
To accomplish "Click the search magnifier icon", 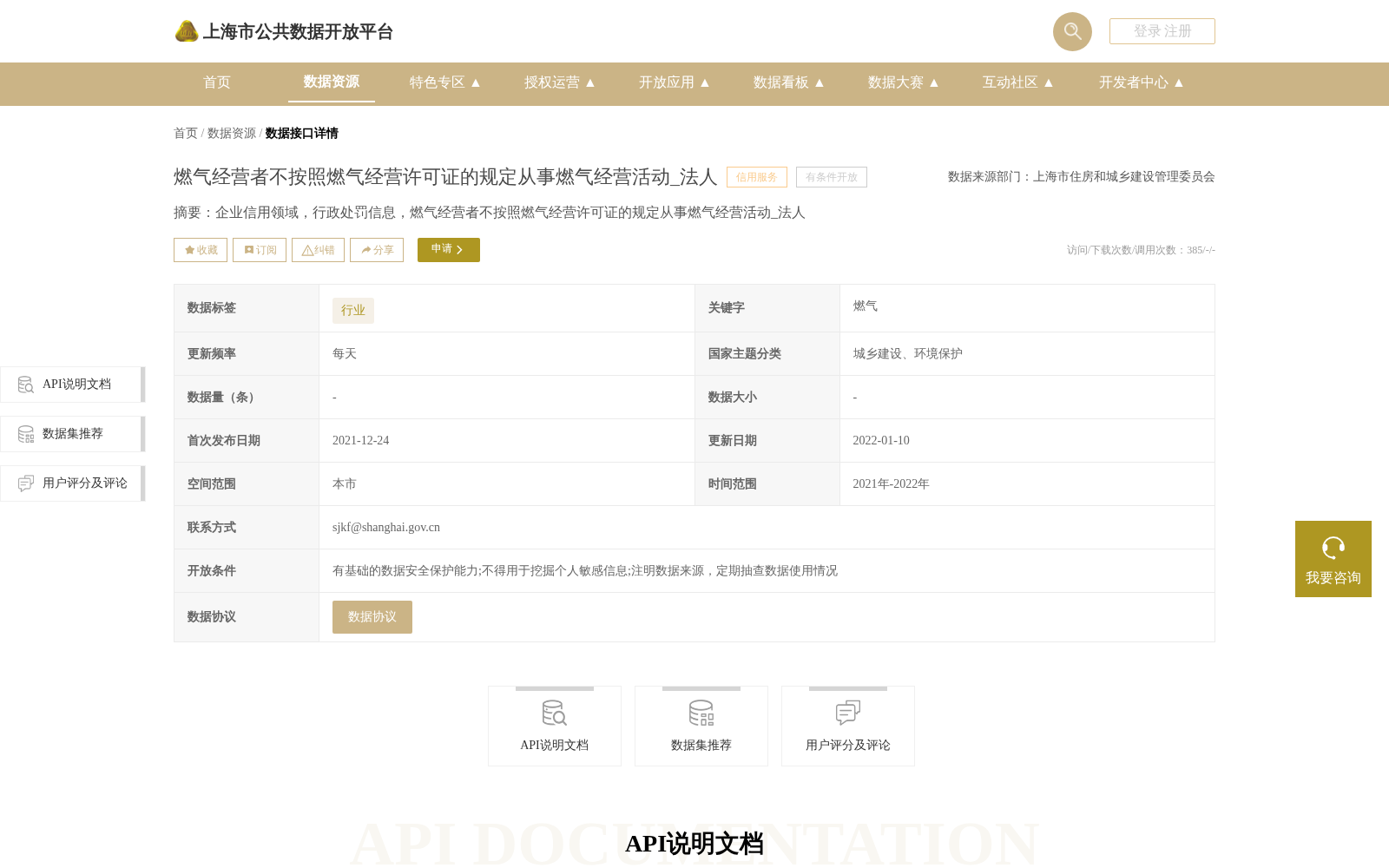I will point(1072,31).
